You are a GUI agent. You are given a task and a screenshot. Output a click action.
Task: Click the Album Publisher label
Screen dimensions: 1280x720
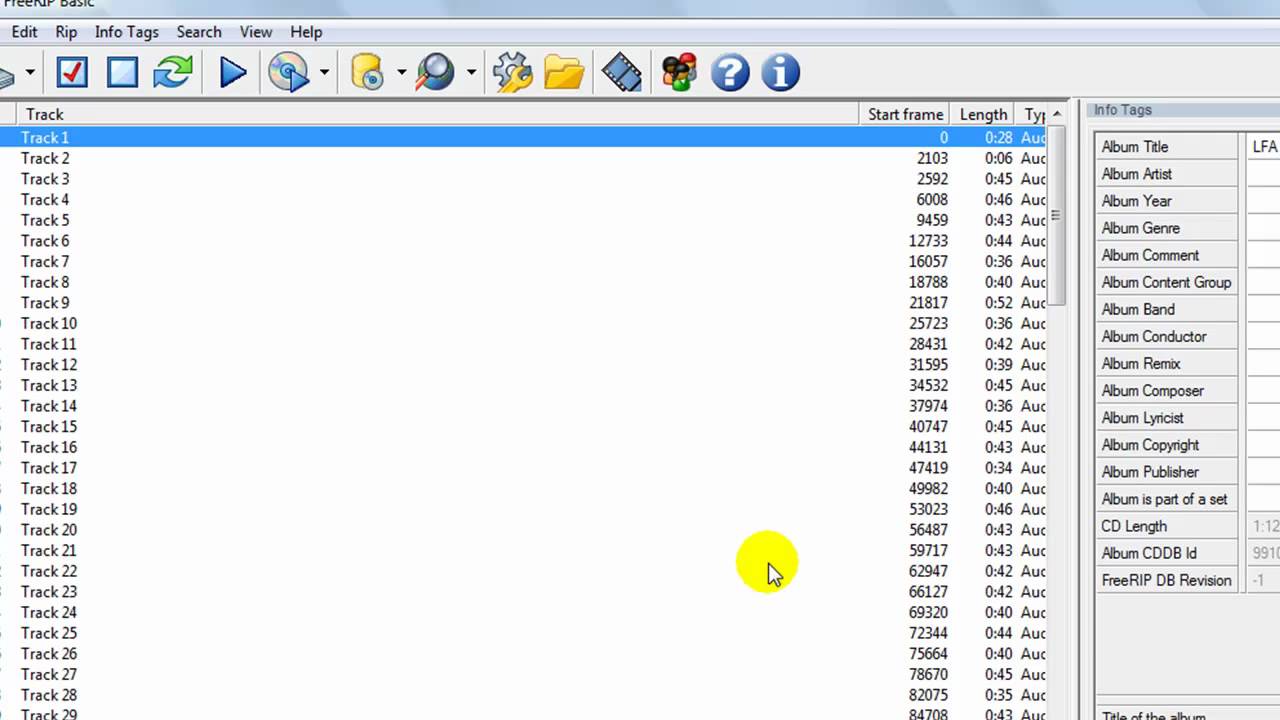tap(1150, 471)
